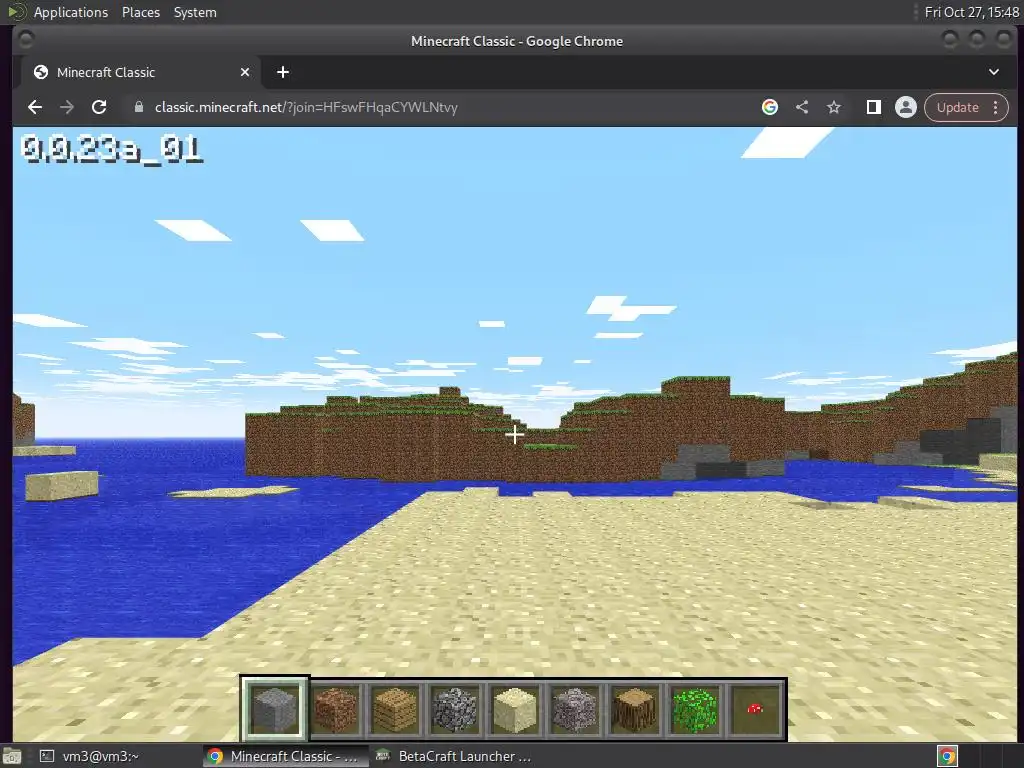Open Chrome side panel

point(874,107)
